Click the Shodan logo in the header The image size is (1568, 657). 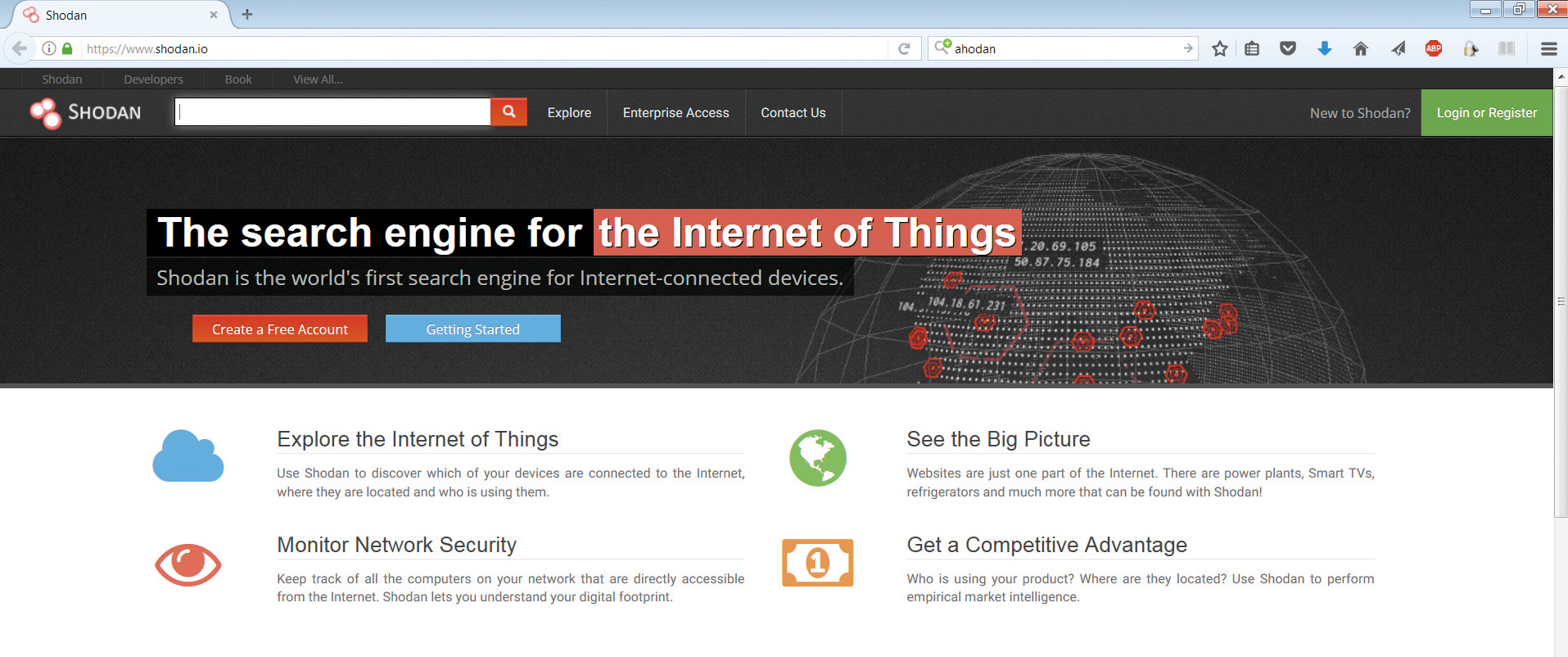point(86,113)
